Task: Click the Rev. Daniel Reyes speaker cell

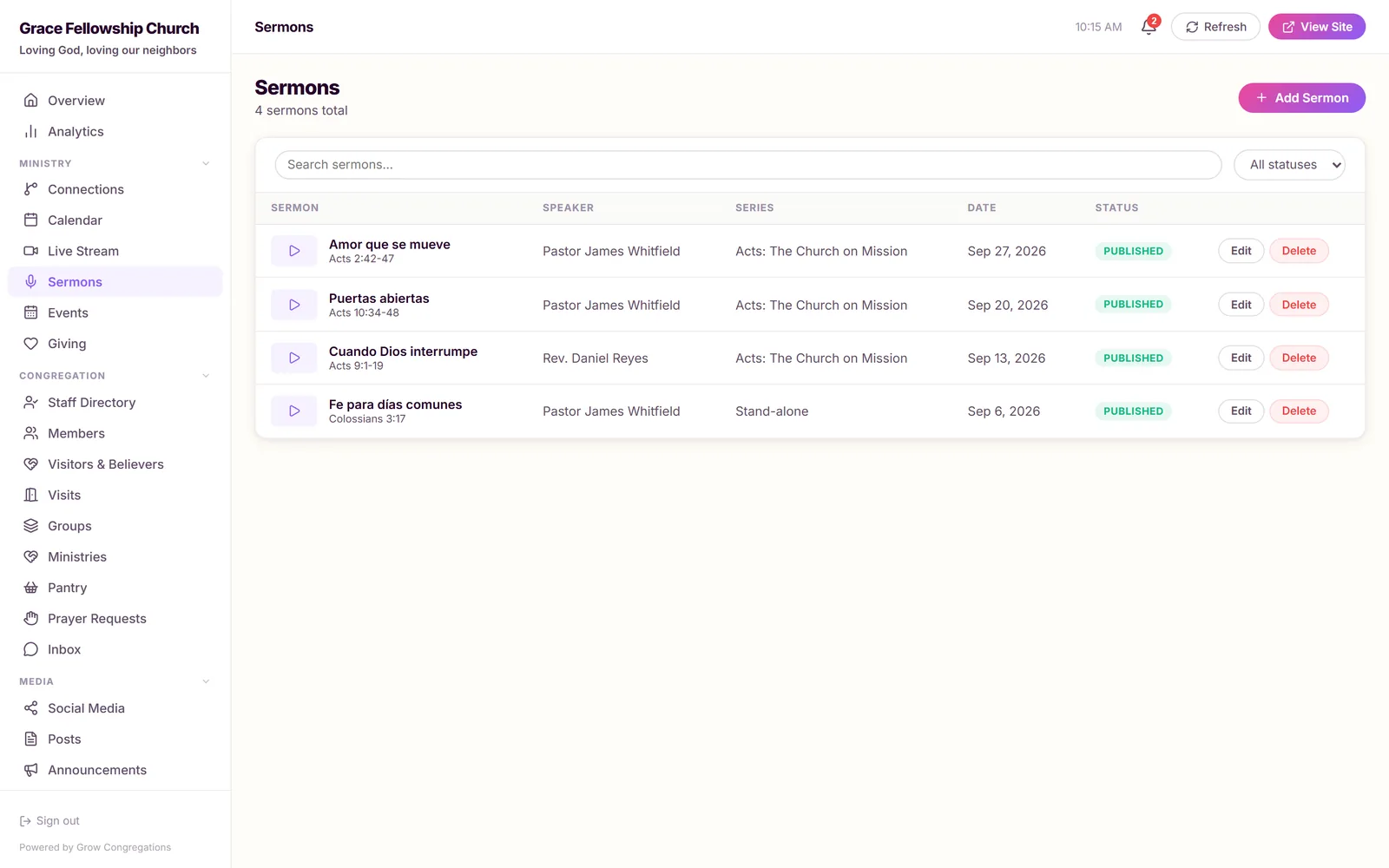Action: point(596,358)
